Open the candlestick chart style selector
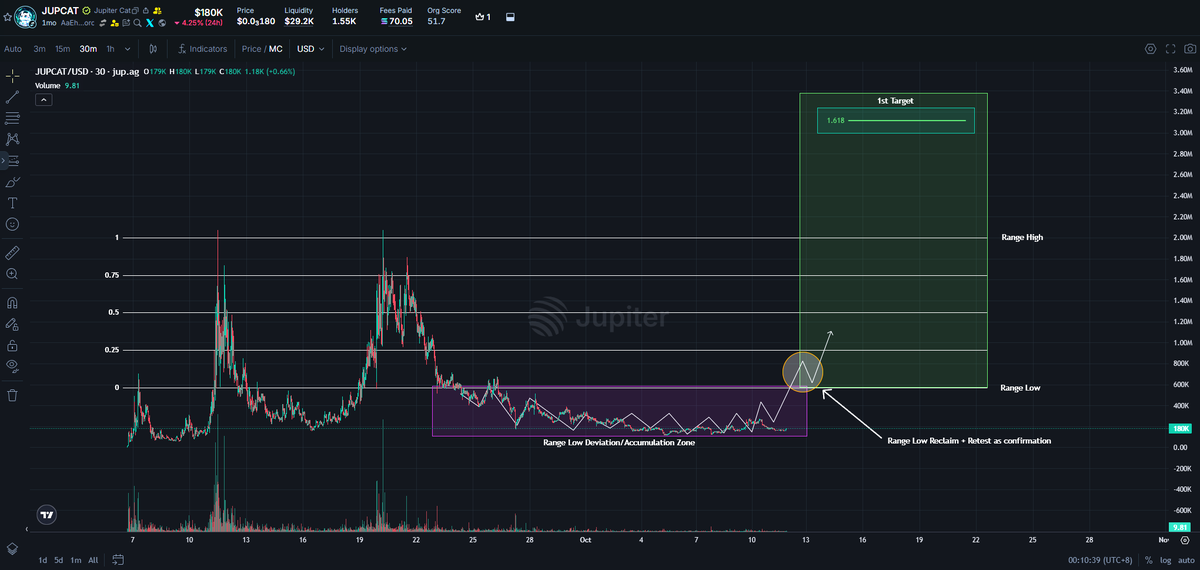Viewport: 1200px width, 570px height. point(153,49)
